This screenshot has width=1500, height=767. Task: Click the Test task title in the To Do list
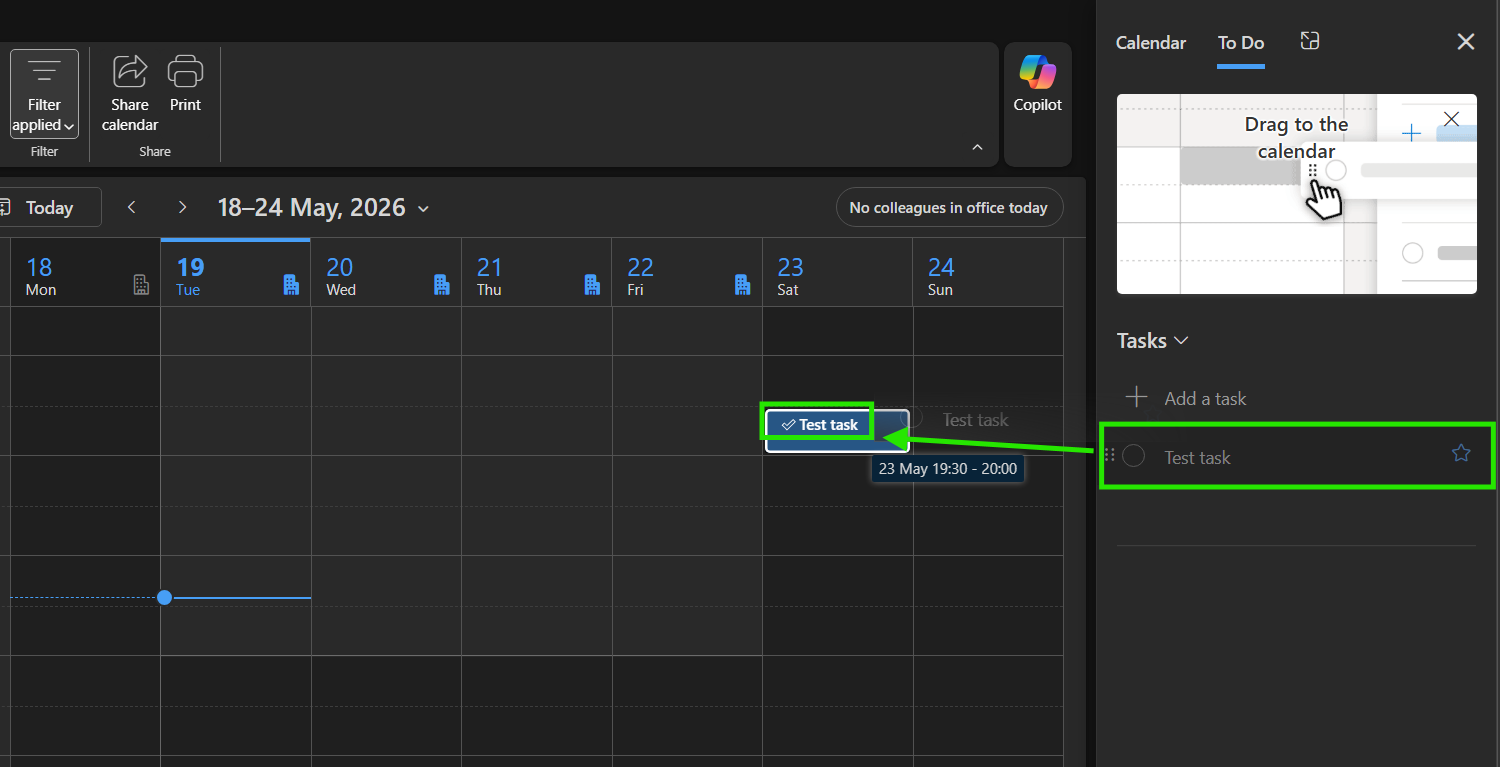[x=1197, y=457]
